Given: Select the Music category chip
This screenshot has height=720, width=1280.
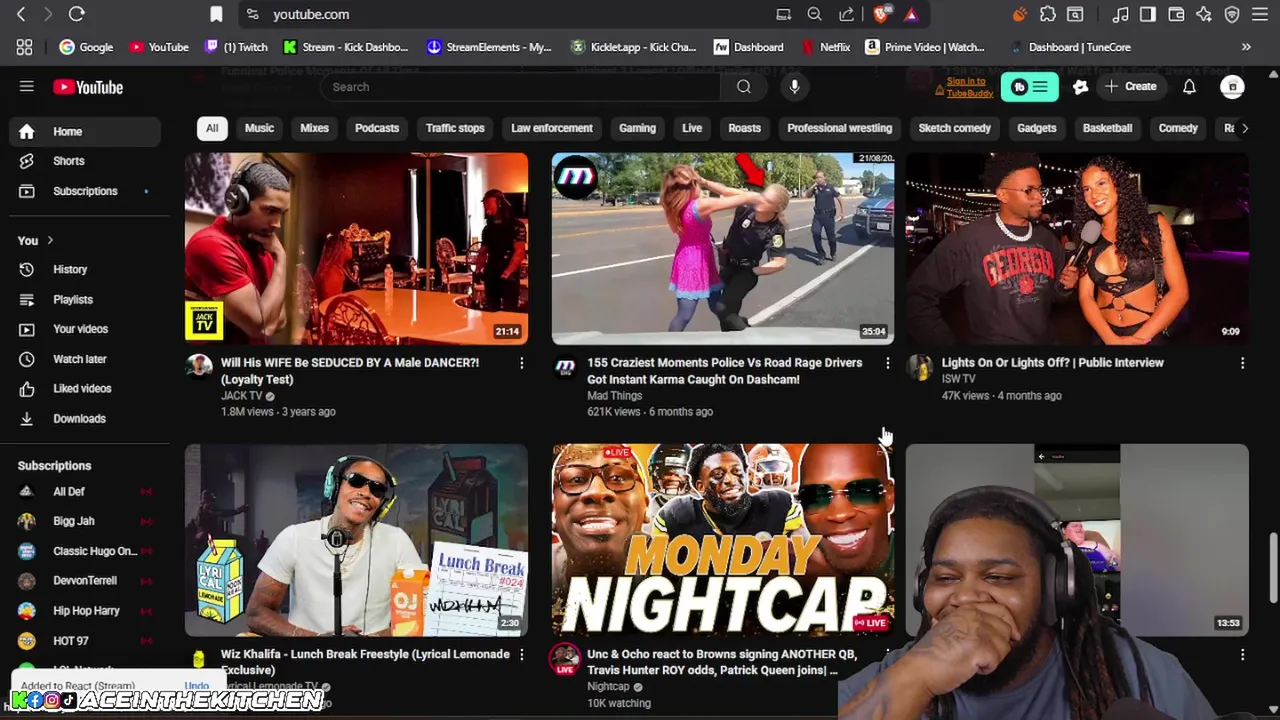Looking at the screenshot, I should (259, 128).
